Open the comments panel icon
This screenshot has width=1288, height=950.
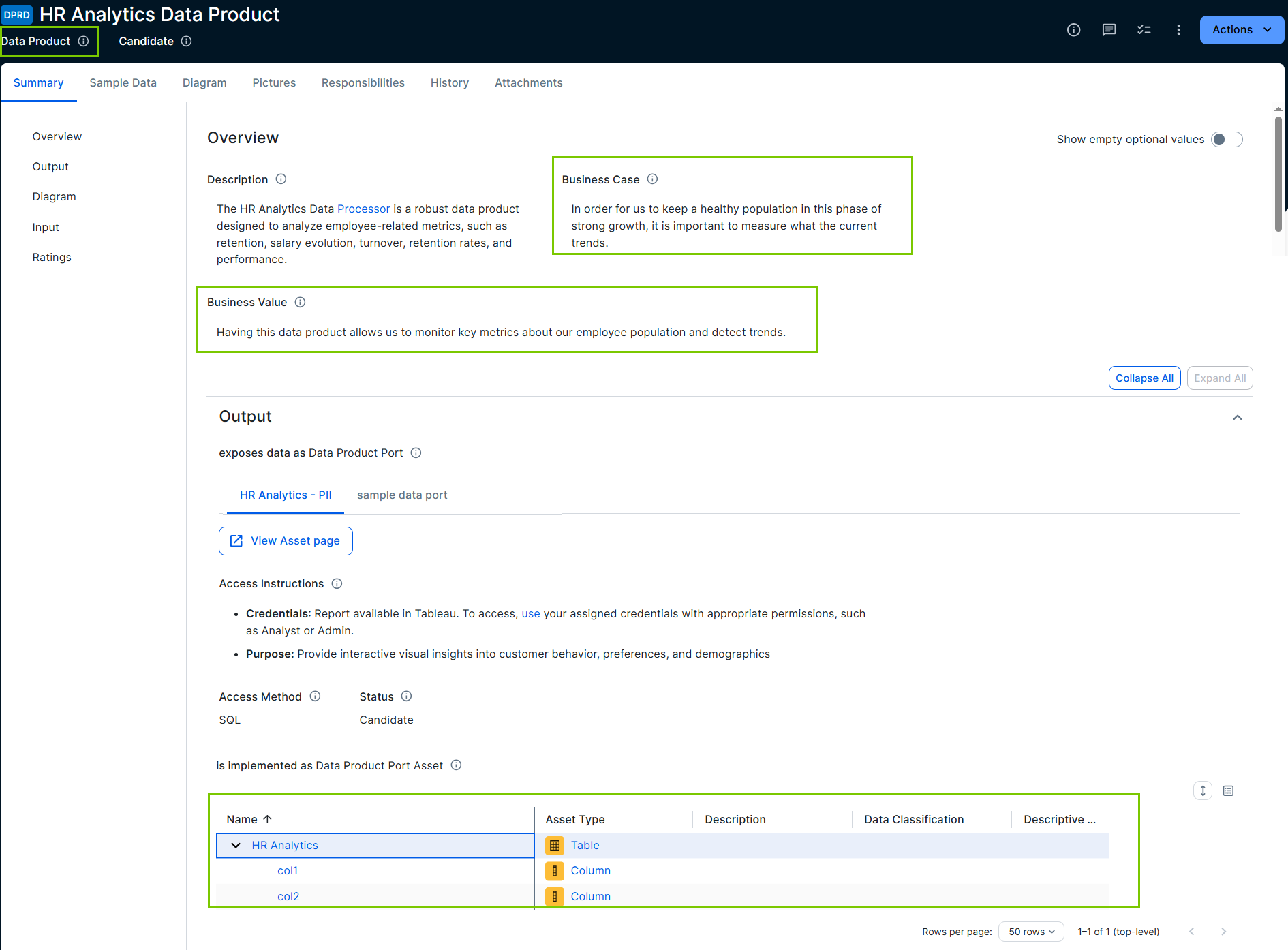(1109, 29)
